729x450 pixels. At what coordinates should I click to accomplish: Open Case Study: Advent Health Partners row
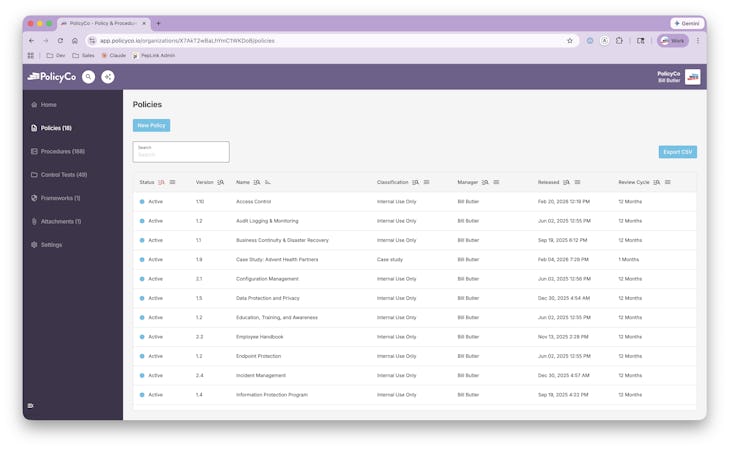[x=414, y=259]
